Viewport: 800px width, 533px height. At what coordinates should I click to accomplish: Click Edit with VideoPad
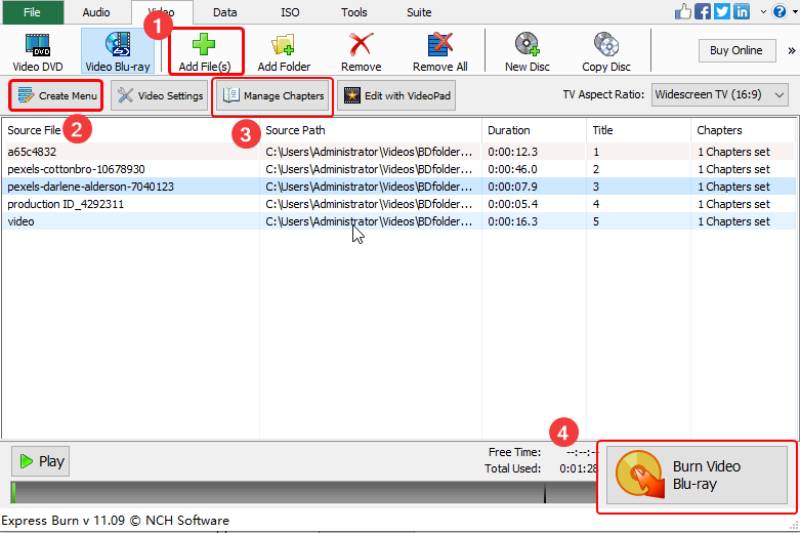[396, 95]
